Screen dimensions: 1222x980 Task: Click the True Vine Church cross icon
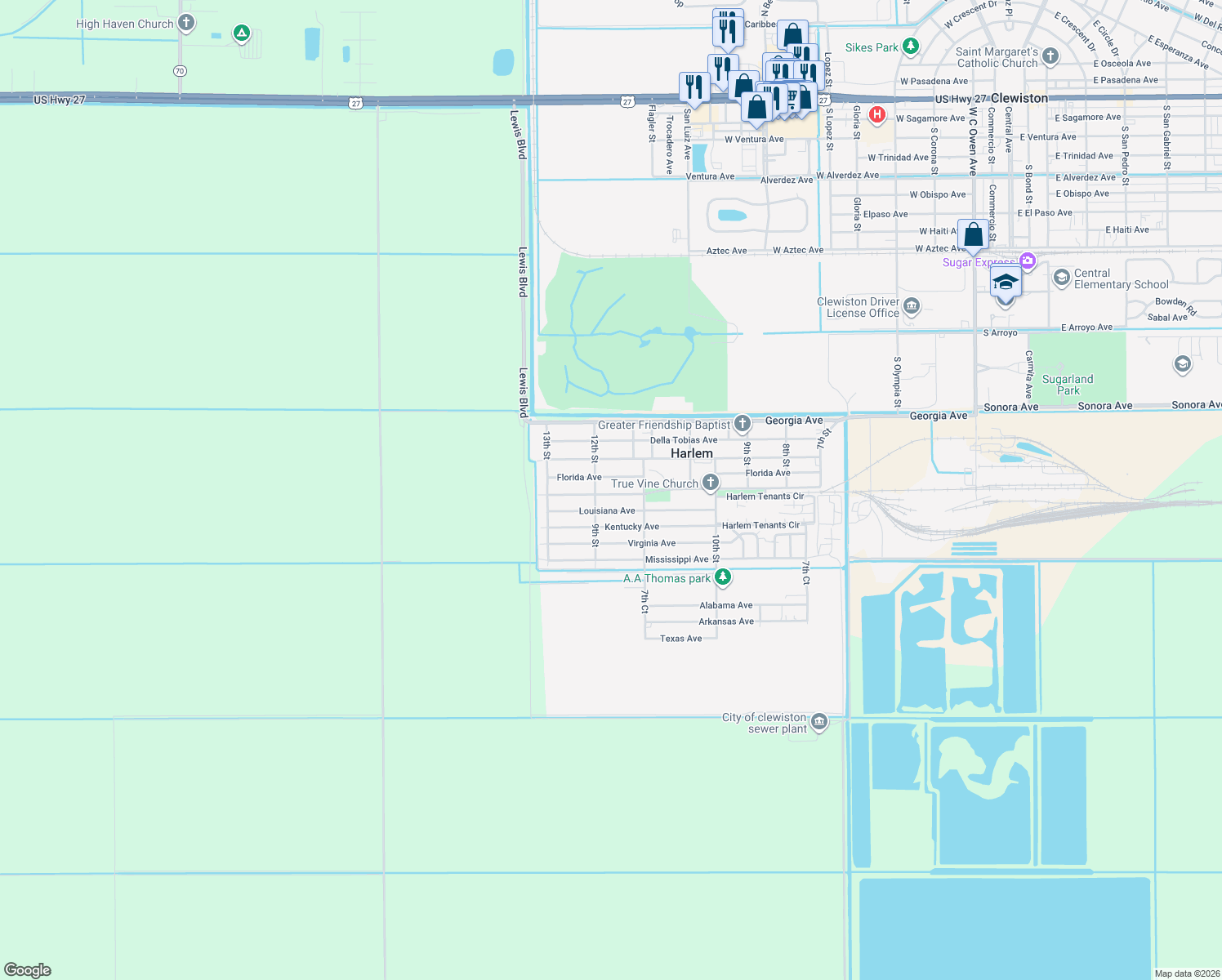pyautogui.click(x=711, y=483)
